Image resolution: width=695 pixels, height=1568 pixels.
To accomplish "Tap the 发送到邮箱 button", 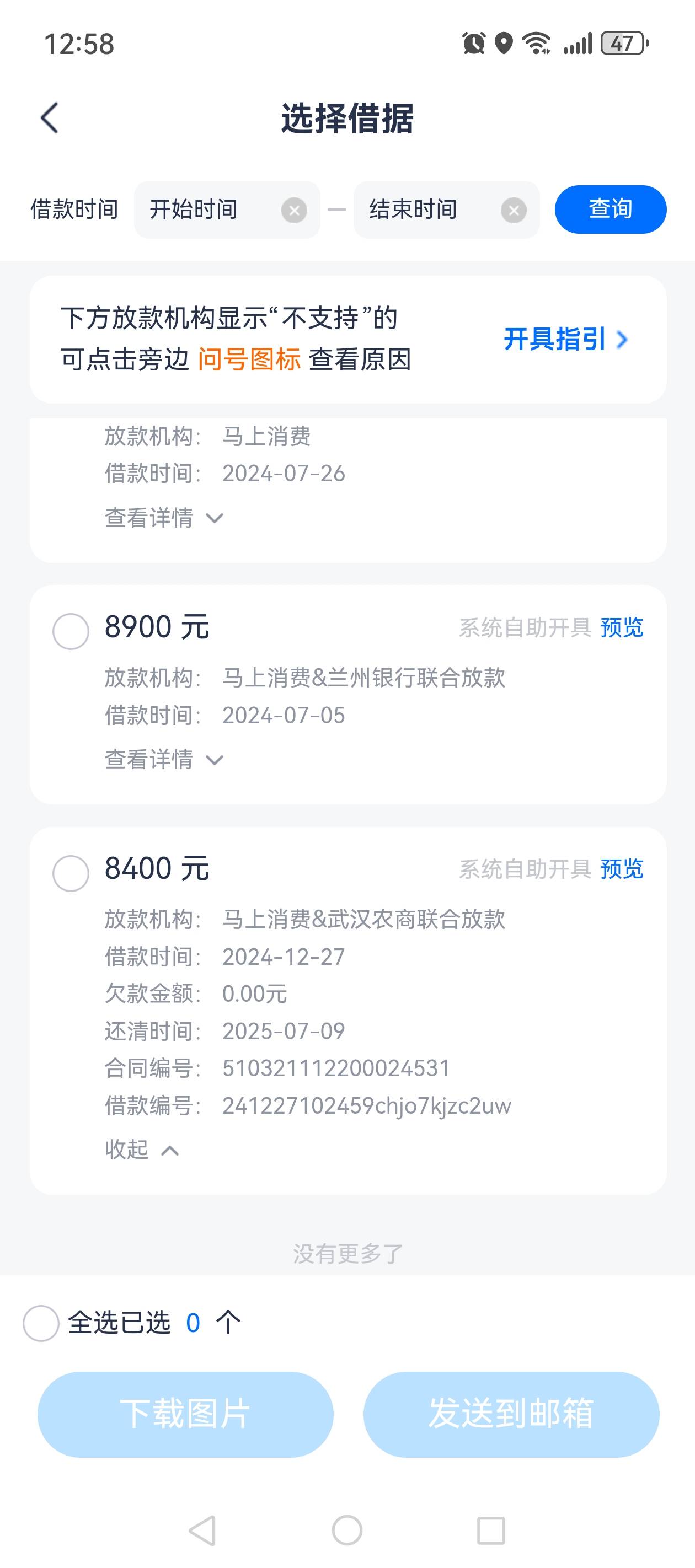I will coord(511,1414).
